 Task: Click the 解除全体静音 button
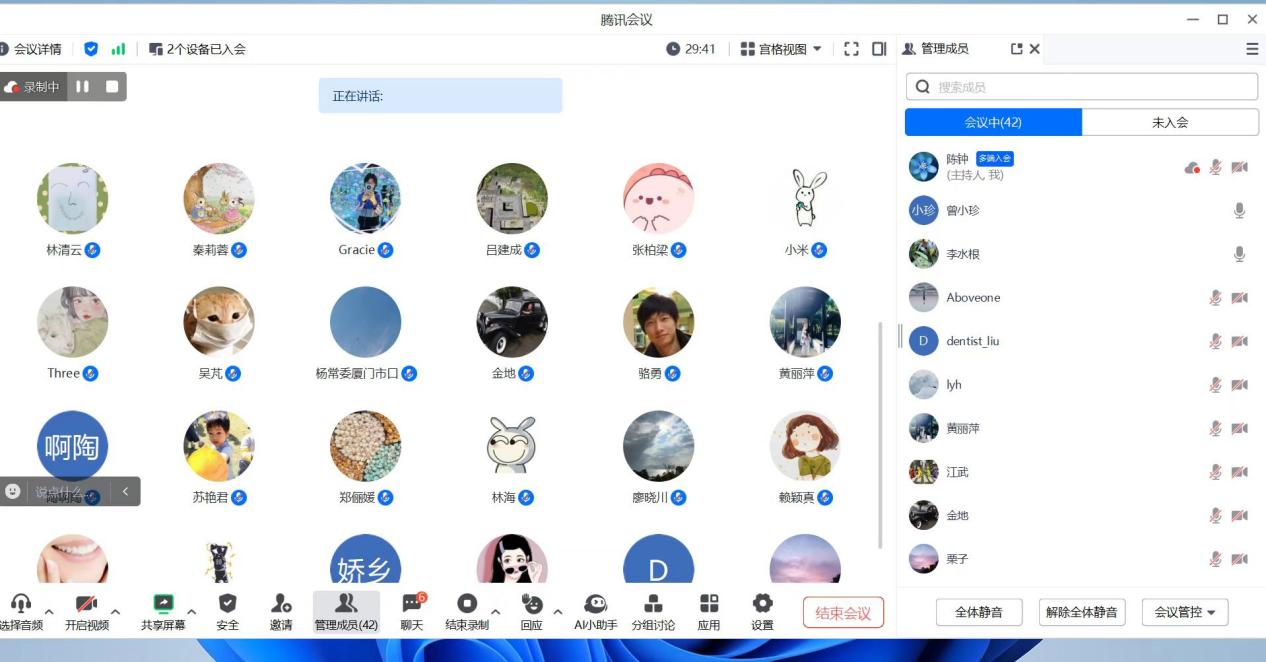[x=1083, y=612]
